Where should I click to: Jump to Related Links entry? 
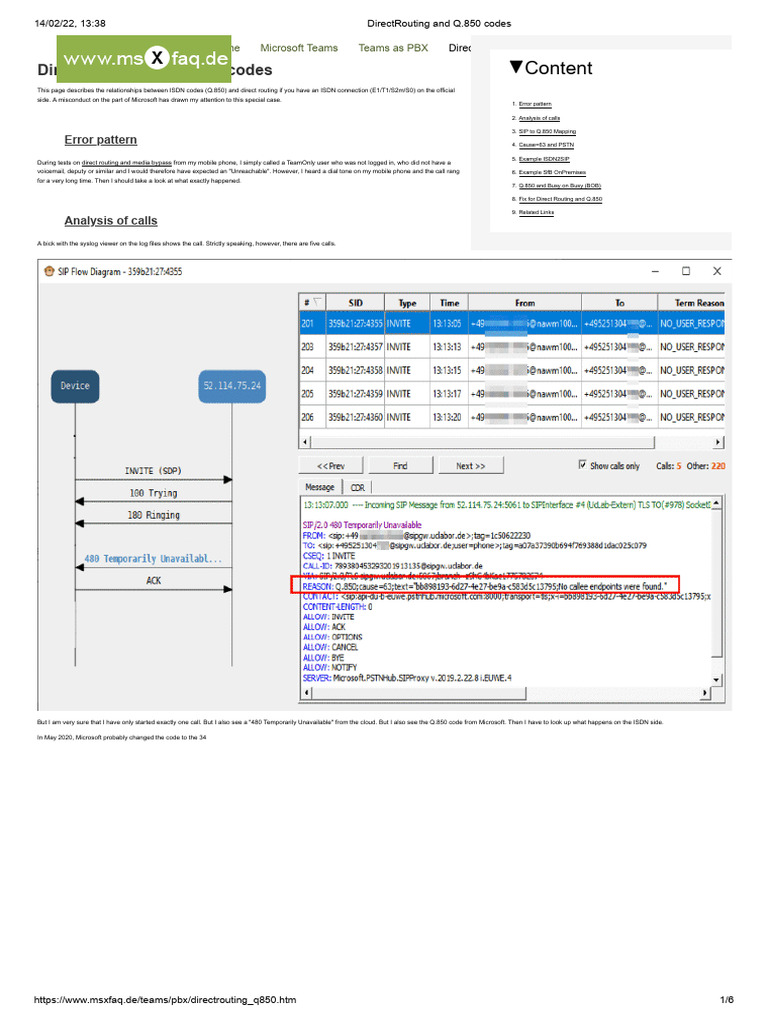click(536, 212)
